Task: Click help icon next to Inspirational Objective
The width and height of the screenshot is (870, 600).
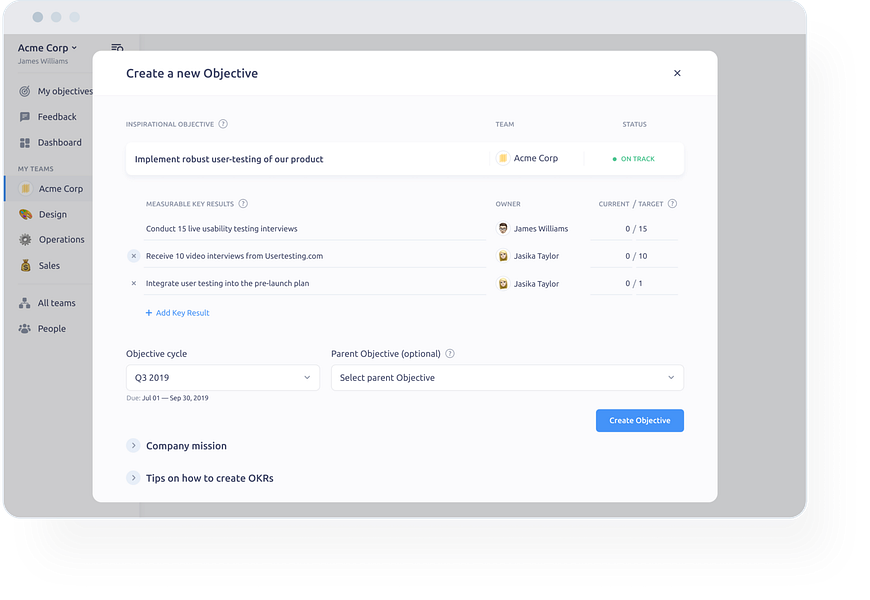Action: 223,124
